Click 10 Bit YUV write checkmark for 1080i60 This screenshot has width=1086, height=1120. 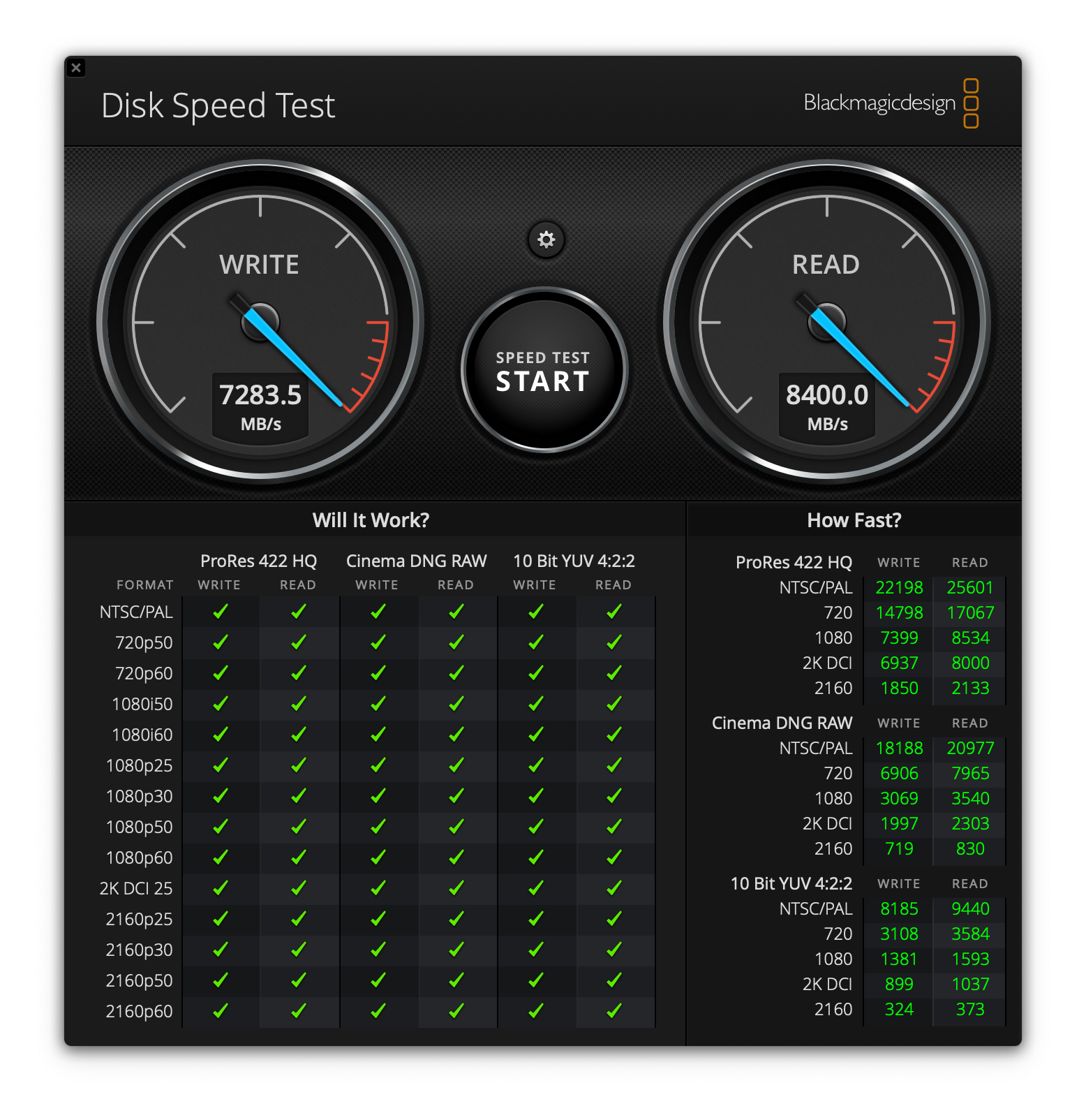(x=536, y=735)
